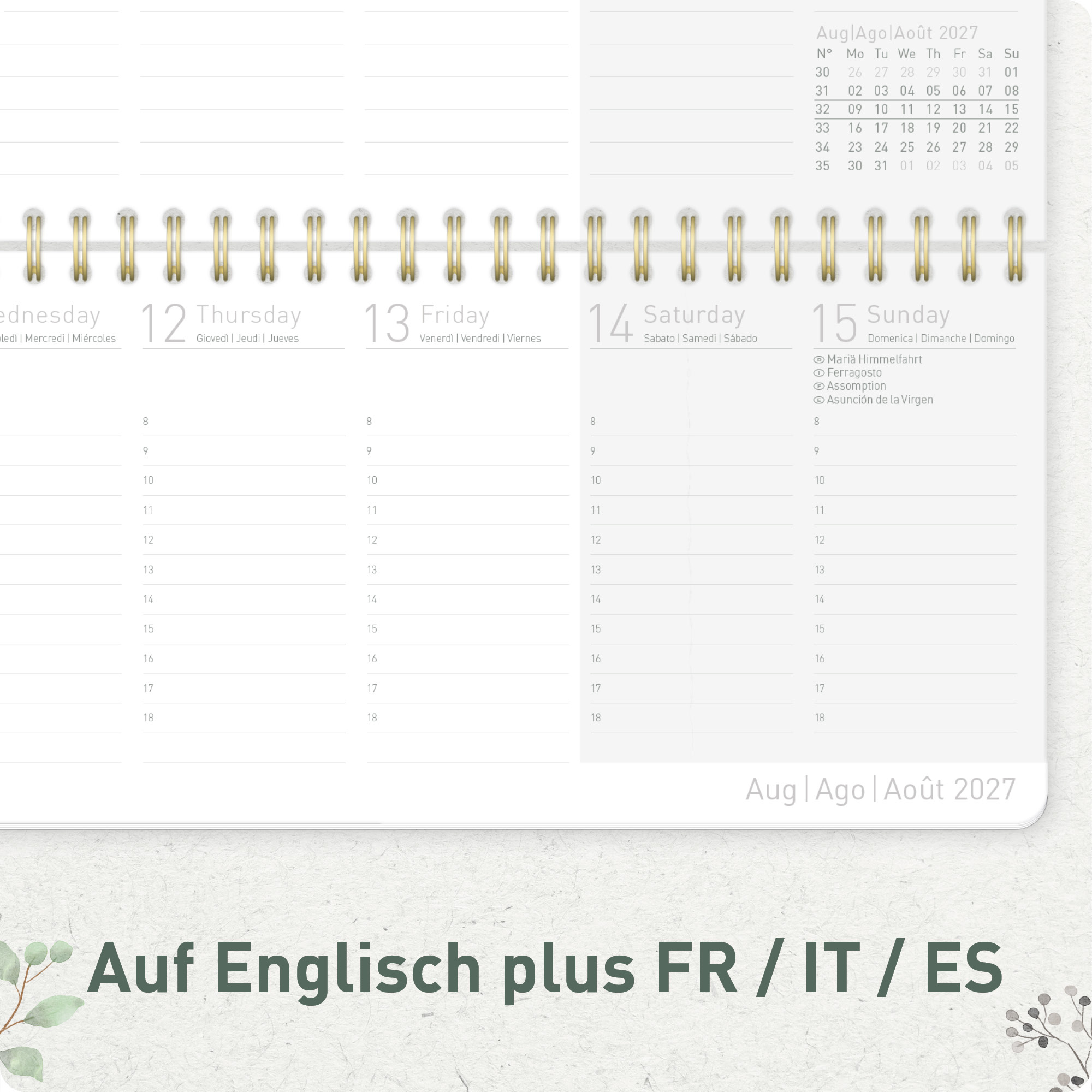This screenshot has width=1092, height=1092.
Task: Click greyed date 26 in week 30 row
Action: click(x=854, y=73)
